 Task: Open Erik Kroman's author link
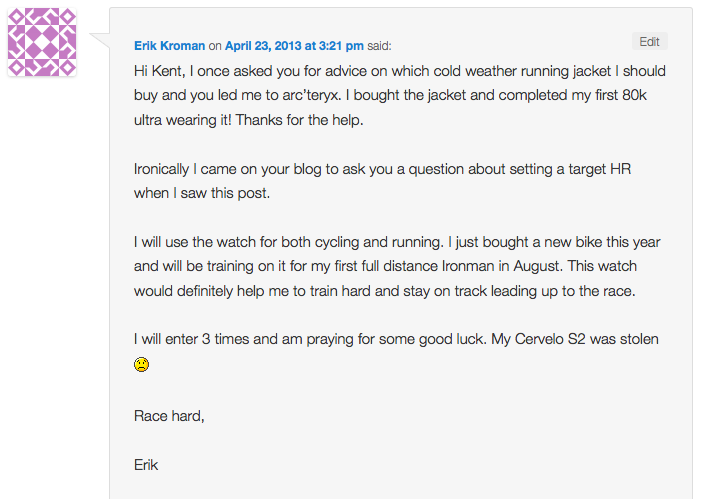[169, 46]
